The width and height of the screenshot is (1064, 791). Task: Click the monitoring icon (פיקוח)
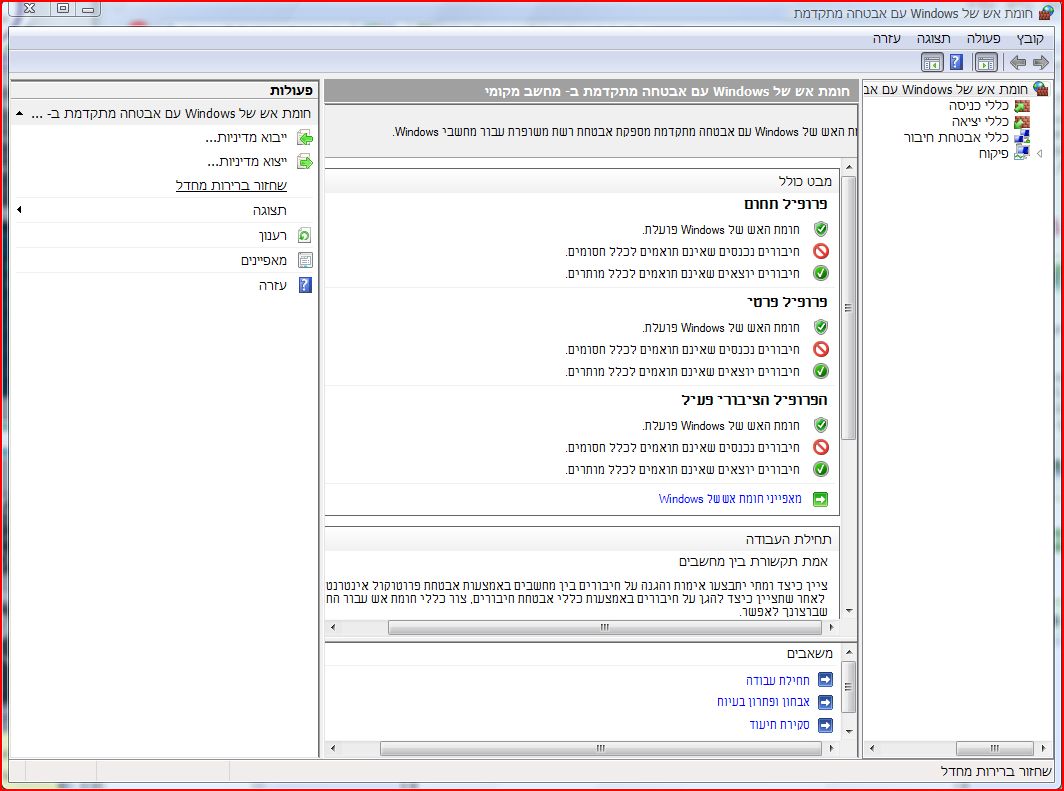pyautogui.click(x=1021, y=154)
